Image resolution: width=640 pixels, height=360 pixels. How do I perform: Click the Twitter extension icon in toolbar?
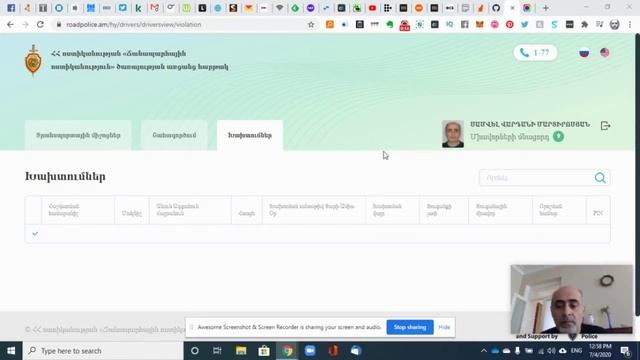pos(524,24)
